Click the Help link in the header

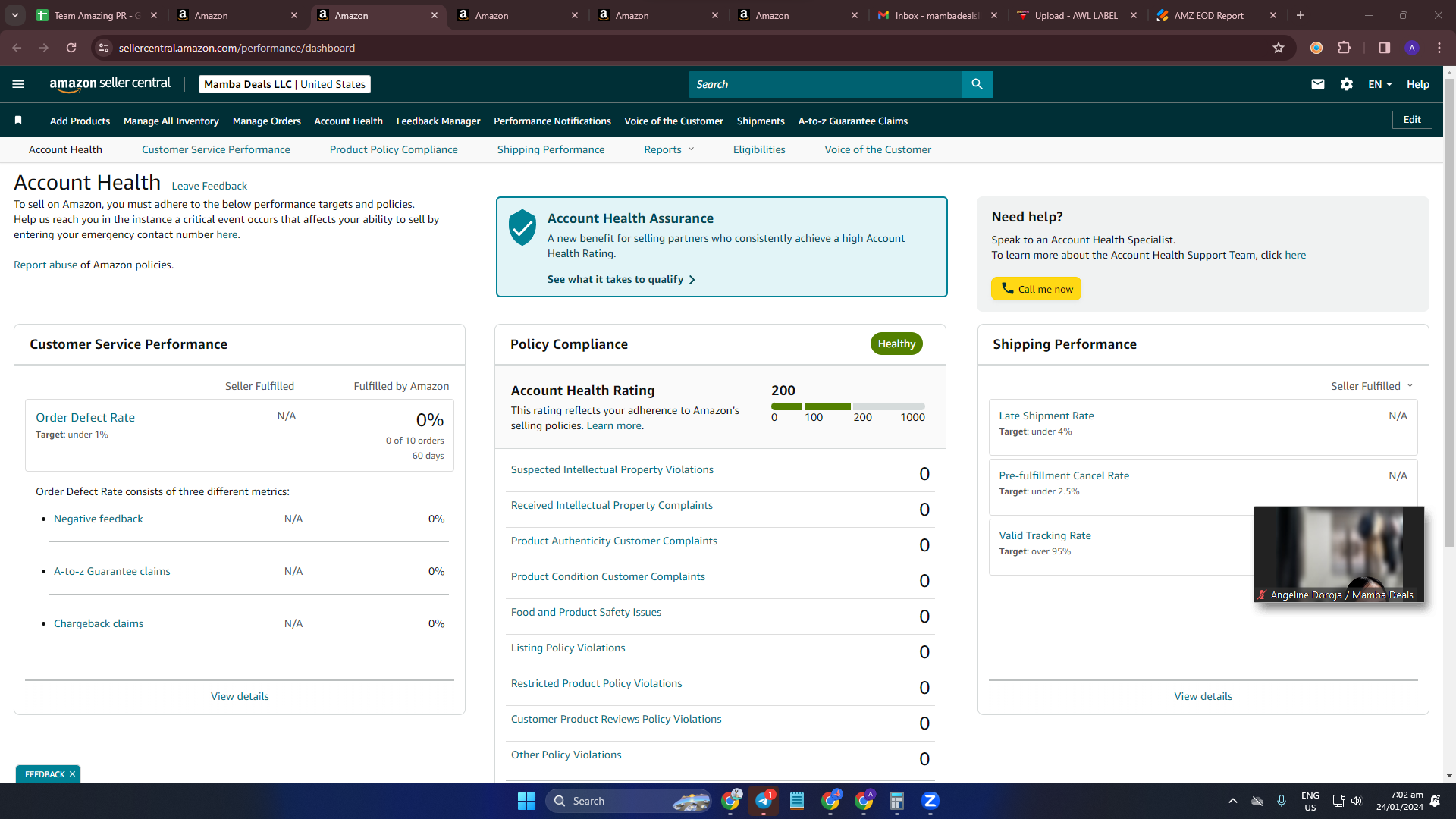click(1418, 84)
